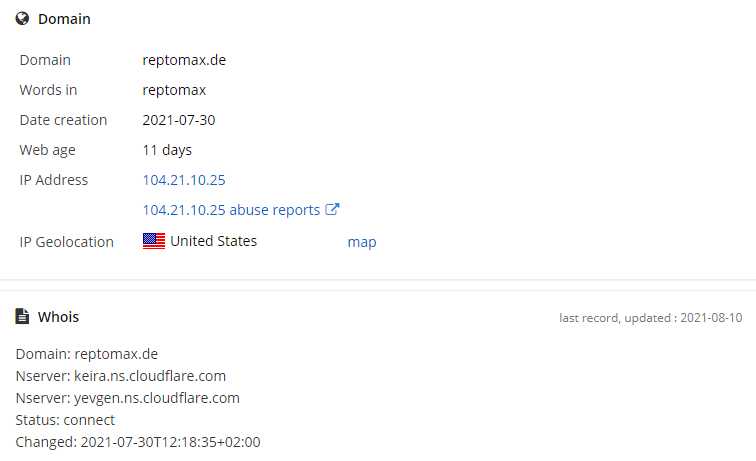756x461 pixels.
Task: Click the United States country name
Action: coord(214,241)
